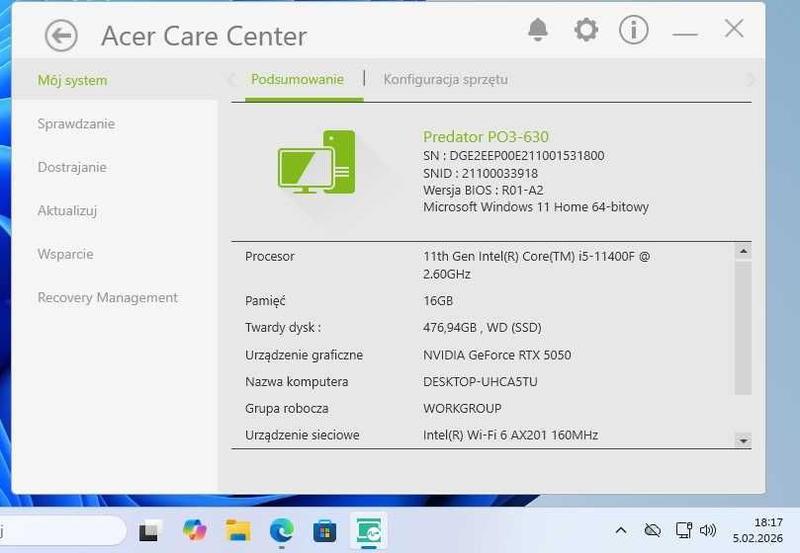Open settings gear icon in Acer Care Center
The height and width of the screenshot is (553, 800).
(x=586, y=30)
